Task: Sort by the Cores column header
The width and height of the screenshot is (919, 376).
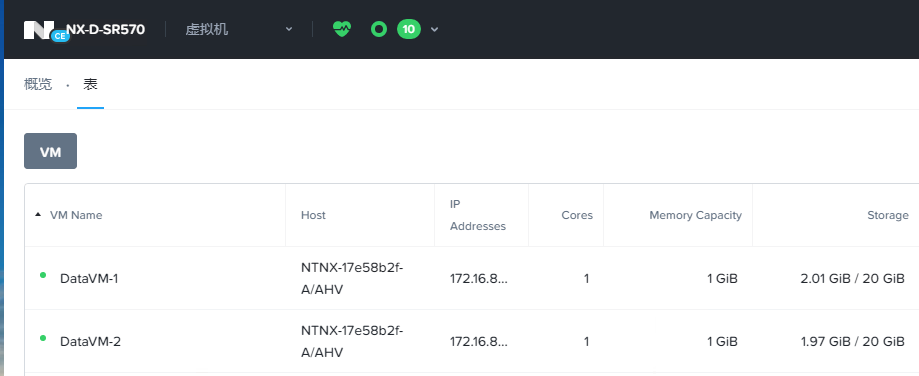Action: (x=577, y=215)
